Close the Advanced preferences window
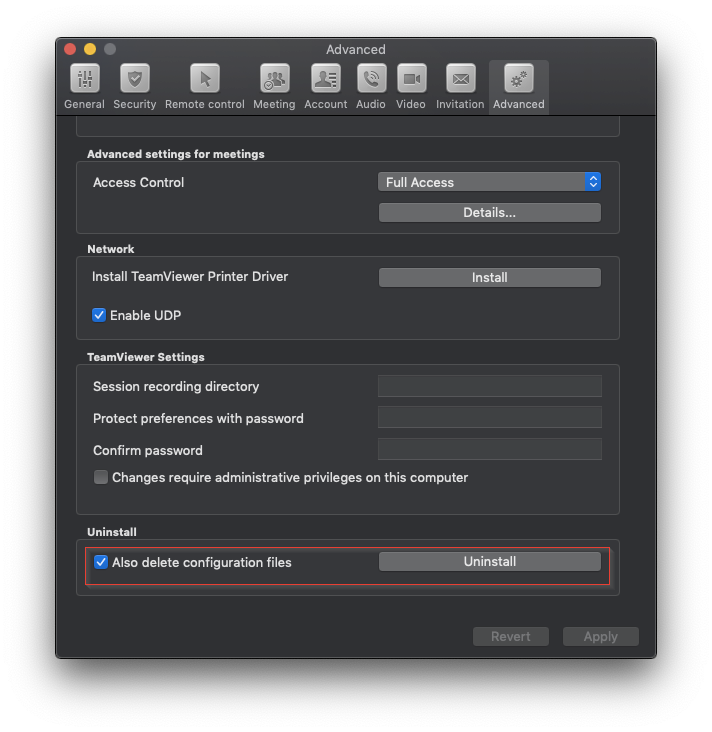 tap(70, 49)
